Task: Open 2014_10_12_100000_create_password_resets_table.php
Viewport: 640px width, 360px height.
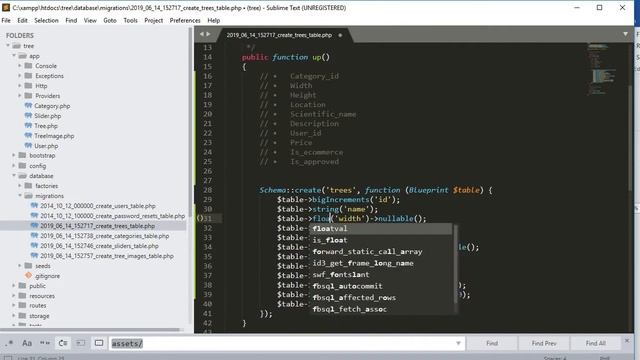Action: pos(113,216)
